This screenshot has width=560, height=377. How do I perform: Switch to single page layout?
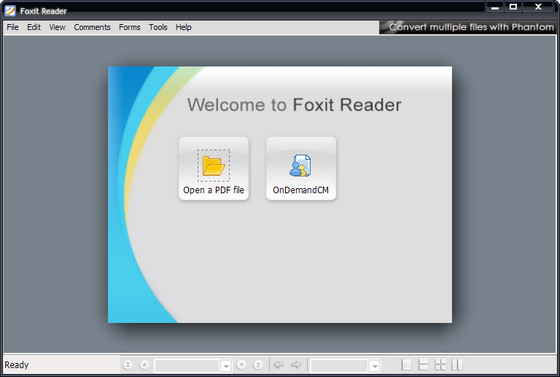tap(406, 365)
